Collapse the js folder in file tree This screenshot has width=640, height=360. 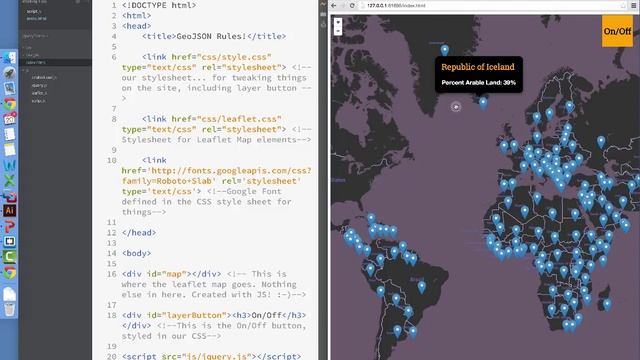(27, 70)
